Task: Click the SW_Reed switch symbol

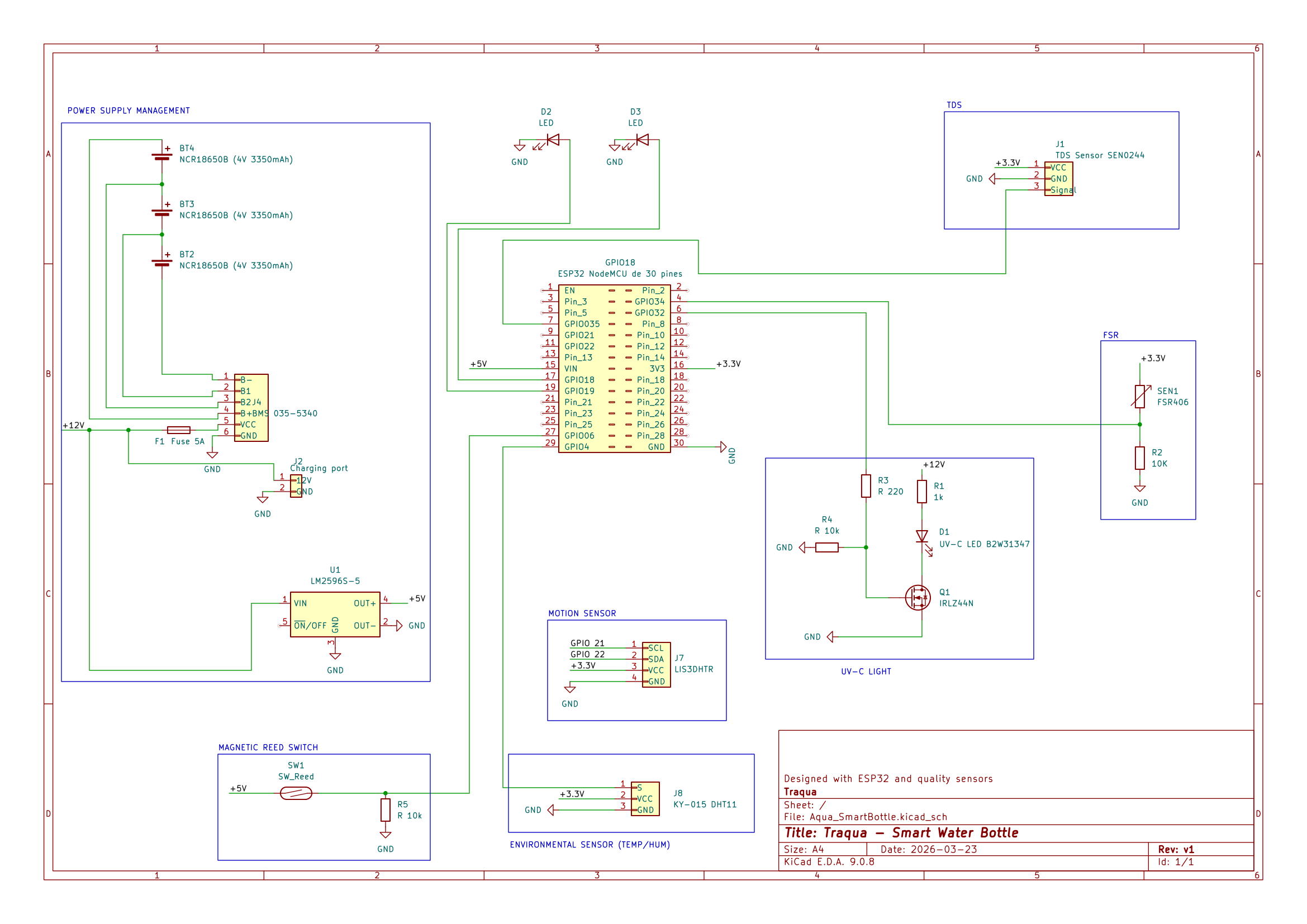Action: [x=296, y=793]
